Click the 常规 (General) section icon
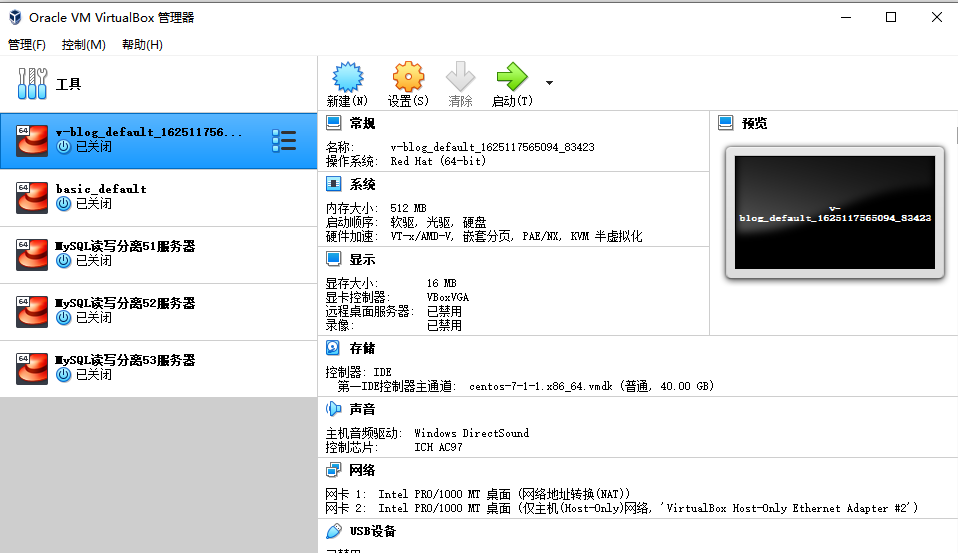 click(x=334, y=123)
